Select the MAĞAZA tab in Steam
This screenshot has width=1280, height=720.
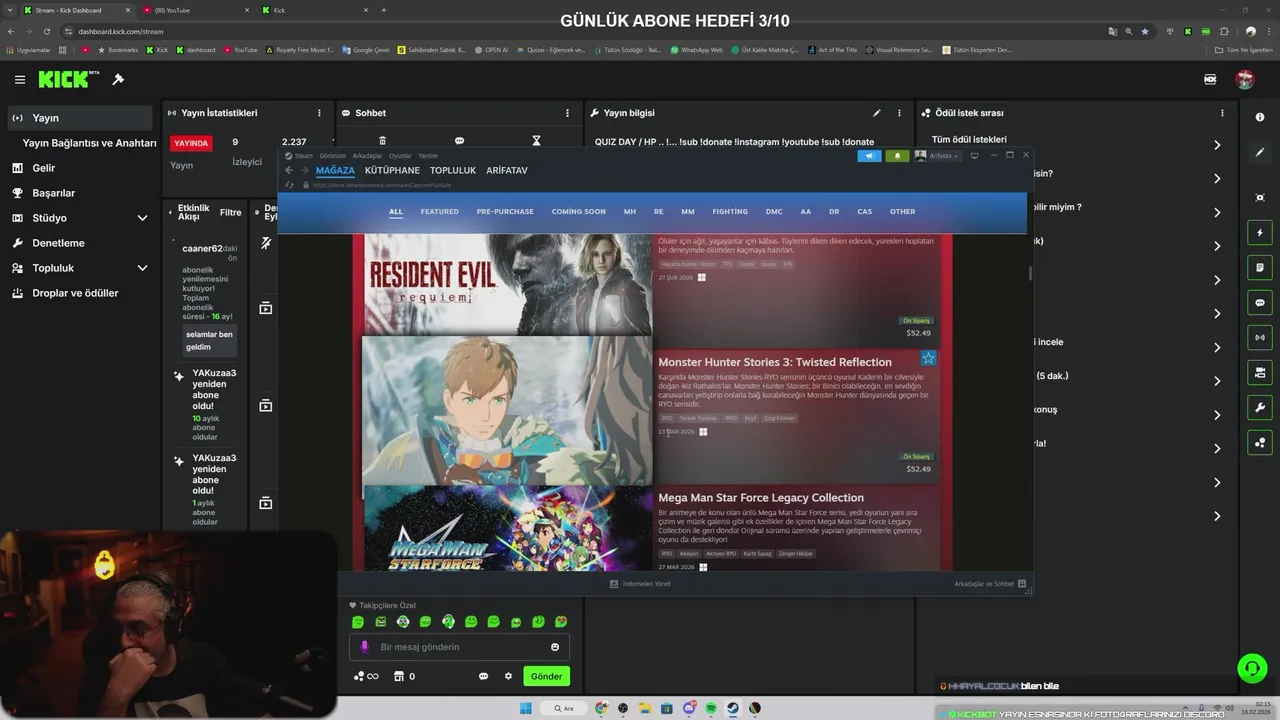[x=335, y=170]
